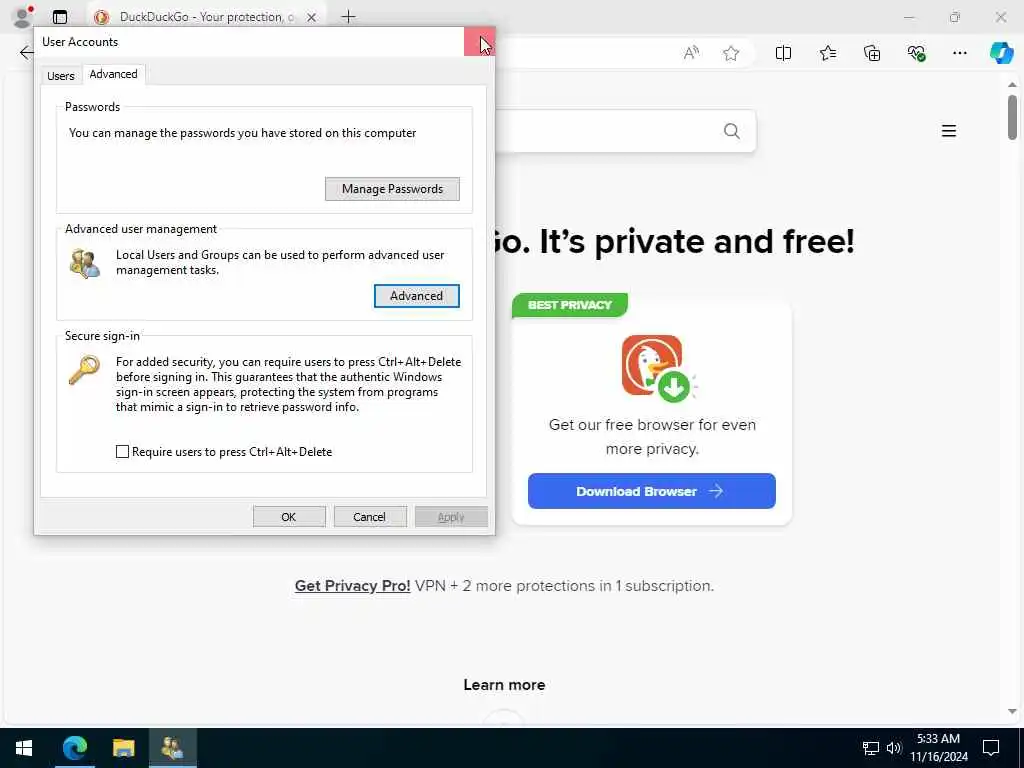Launch Copilot from the Edge sidebar icon
This screenshot has width=1024, height=768.
(1001, 53)
